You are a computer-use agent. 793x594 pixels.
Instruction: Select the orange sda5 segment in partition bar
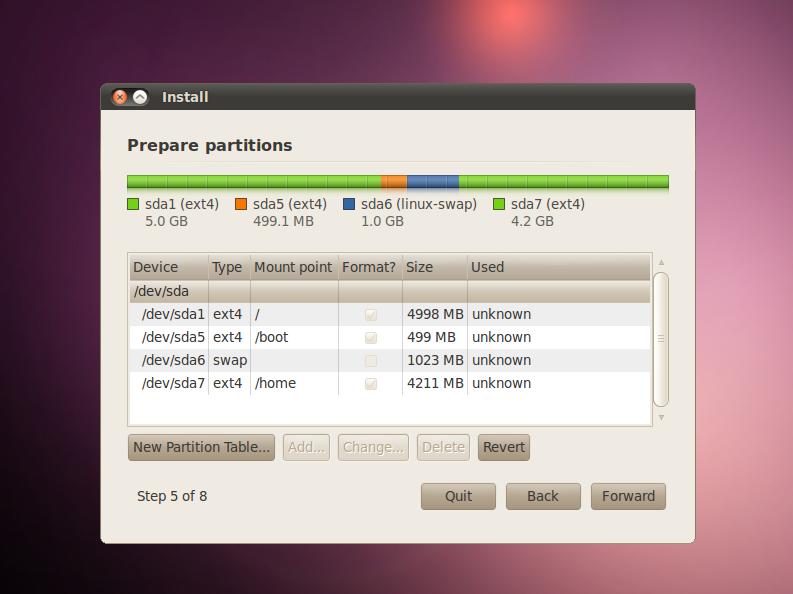click(x=394, y=182)
